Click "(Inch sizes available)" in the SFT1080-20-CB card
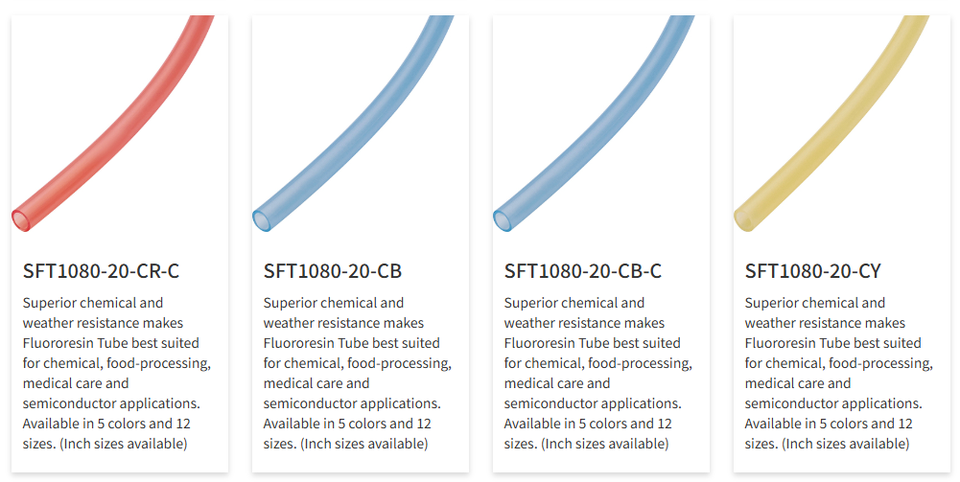960x482 pixels. [364, 444]
